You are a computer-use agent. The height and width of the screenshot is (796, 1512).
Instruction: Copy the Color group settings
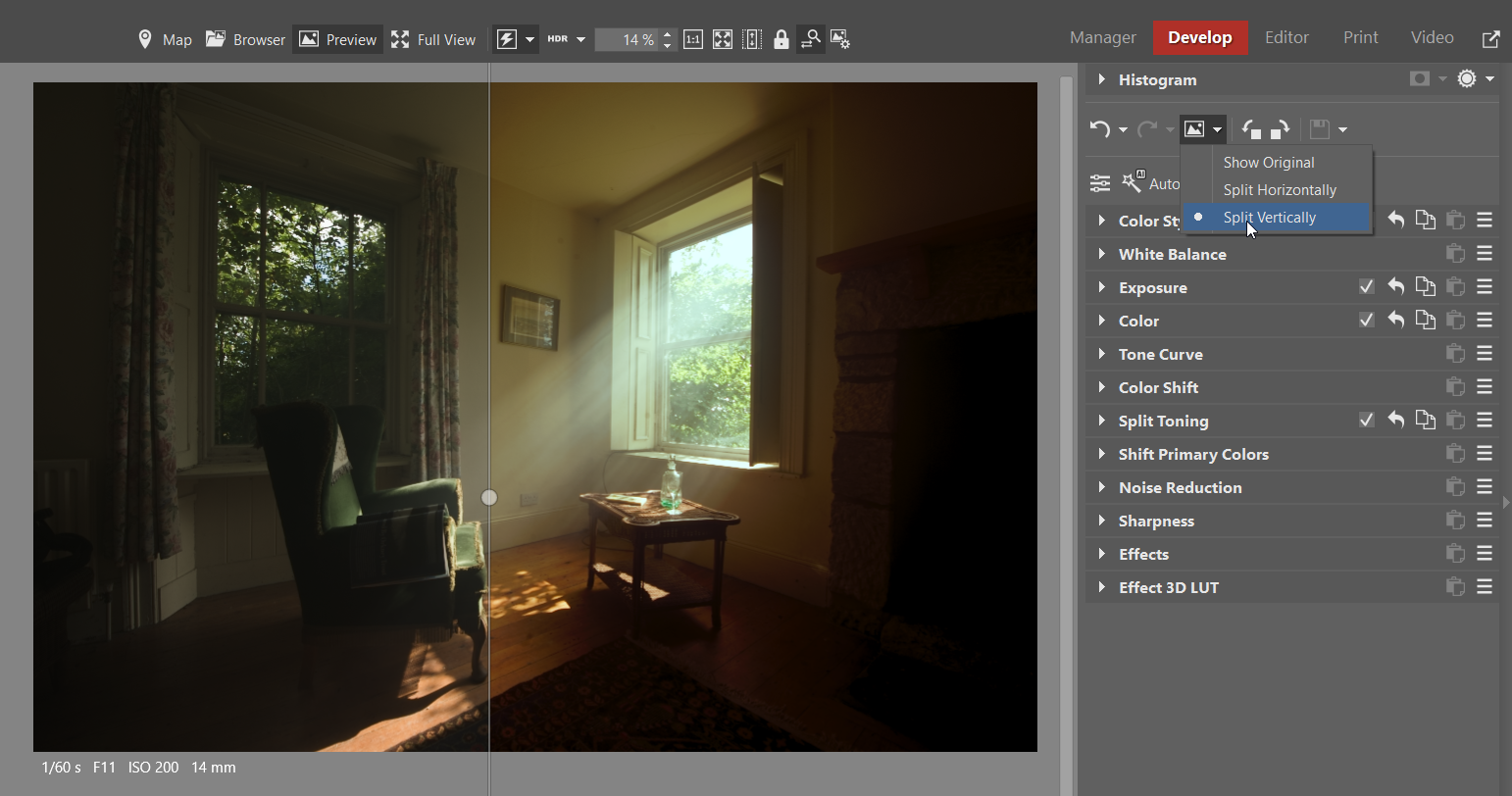(x=1426, y=321)
